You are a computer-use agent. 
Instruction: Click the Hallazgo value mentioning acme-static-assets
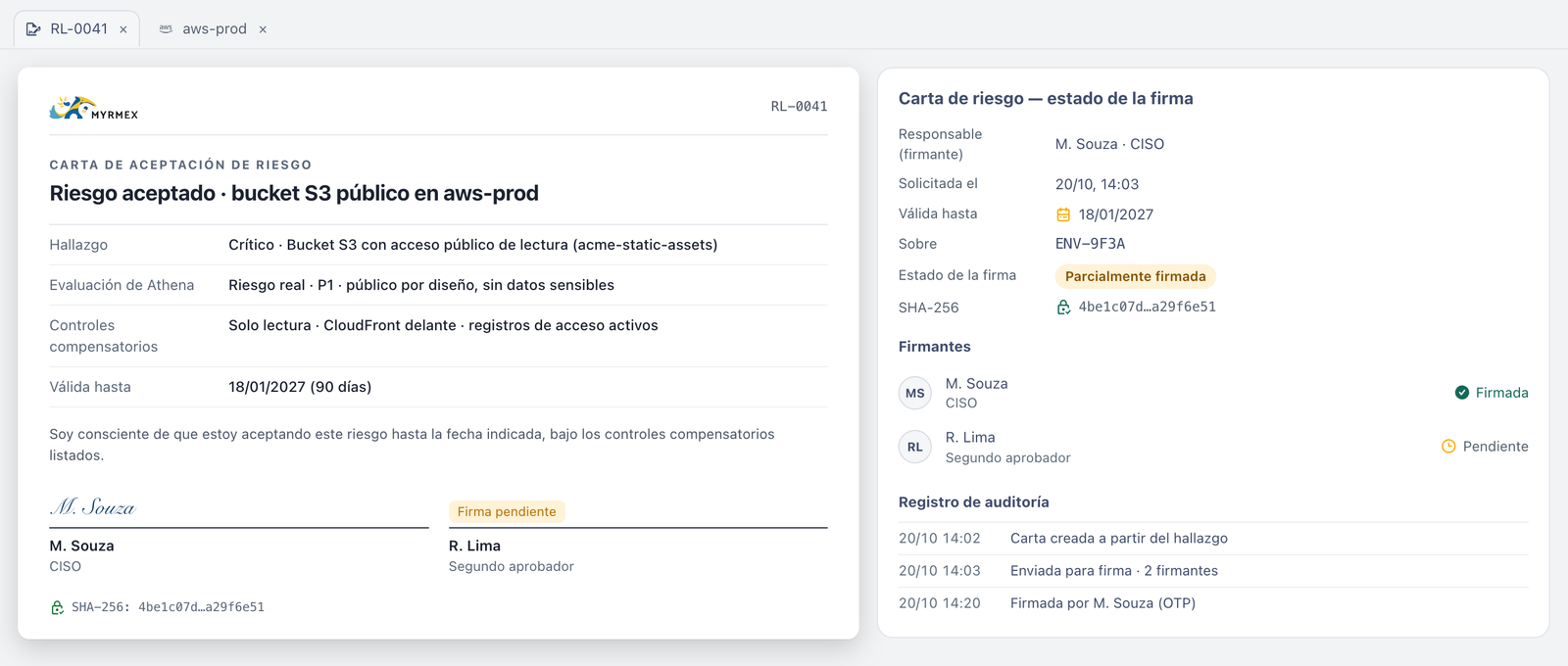pyautogui.click(x=472, y=245)
